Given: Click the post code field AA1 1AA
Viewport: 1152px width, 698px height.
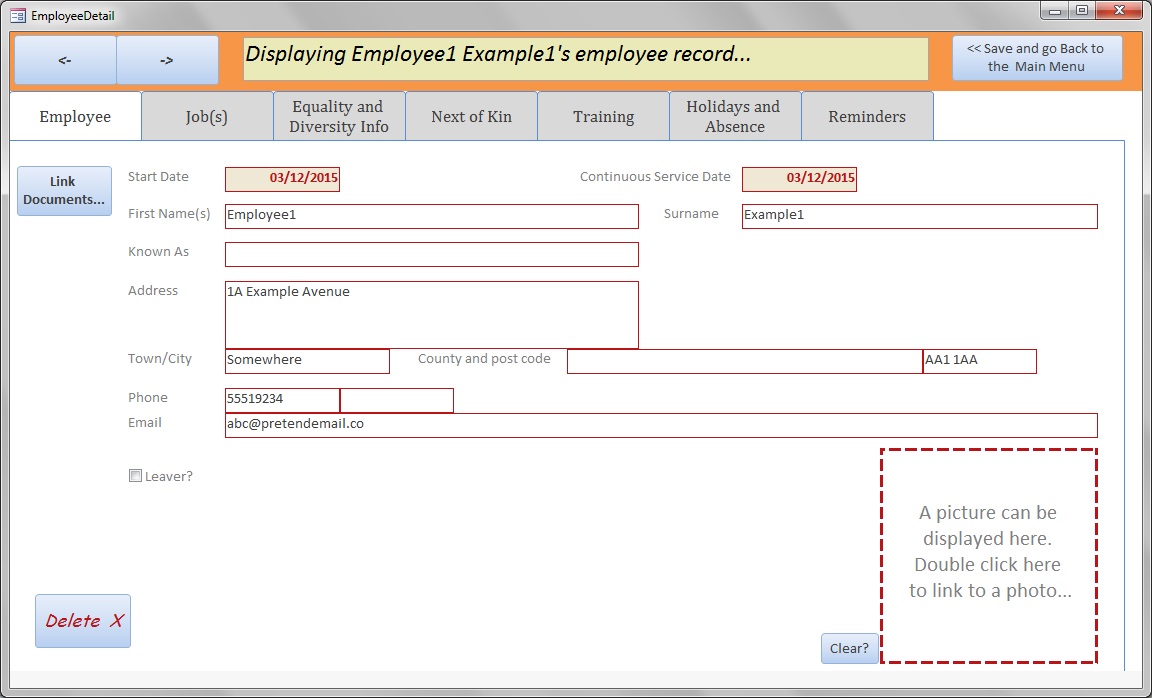Looking at the screenshot, I should pyautogui.click(x=979, y=361).
